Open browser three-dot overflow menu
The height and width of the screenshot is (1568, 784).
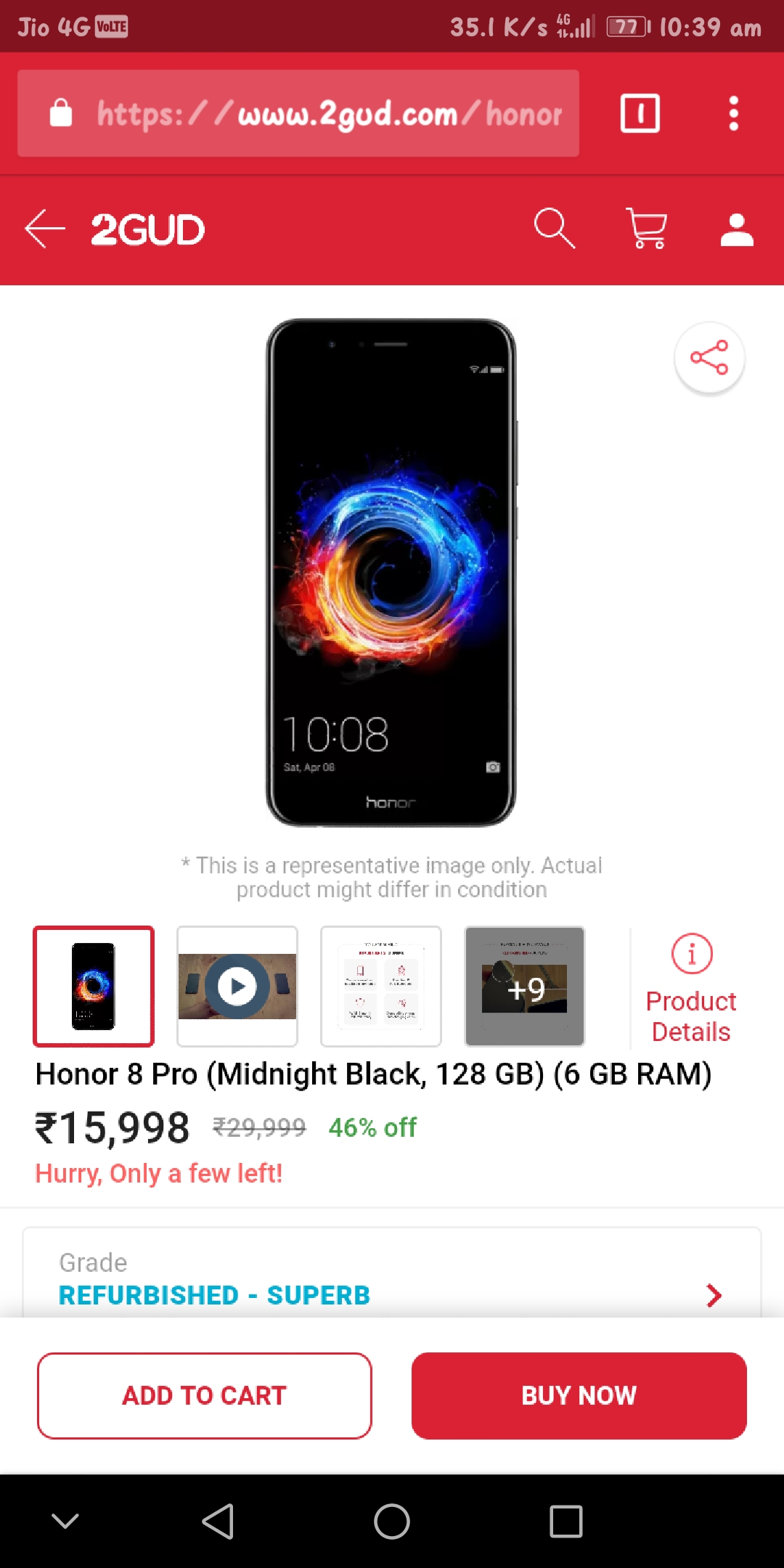coord(734,113)
